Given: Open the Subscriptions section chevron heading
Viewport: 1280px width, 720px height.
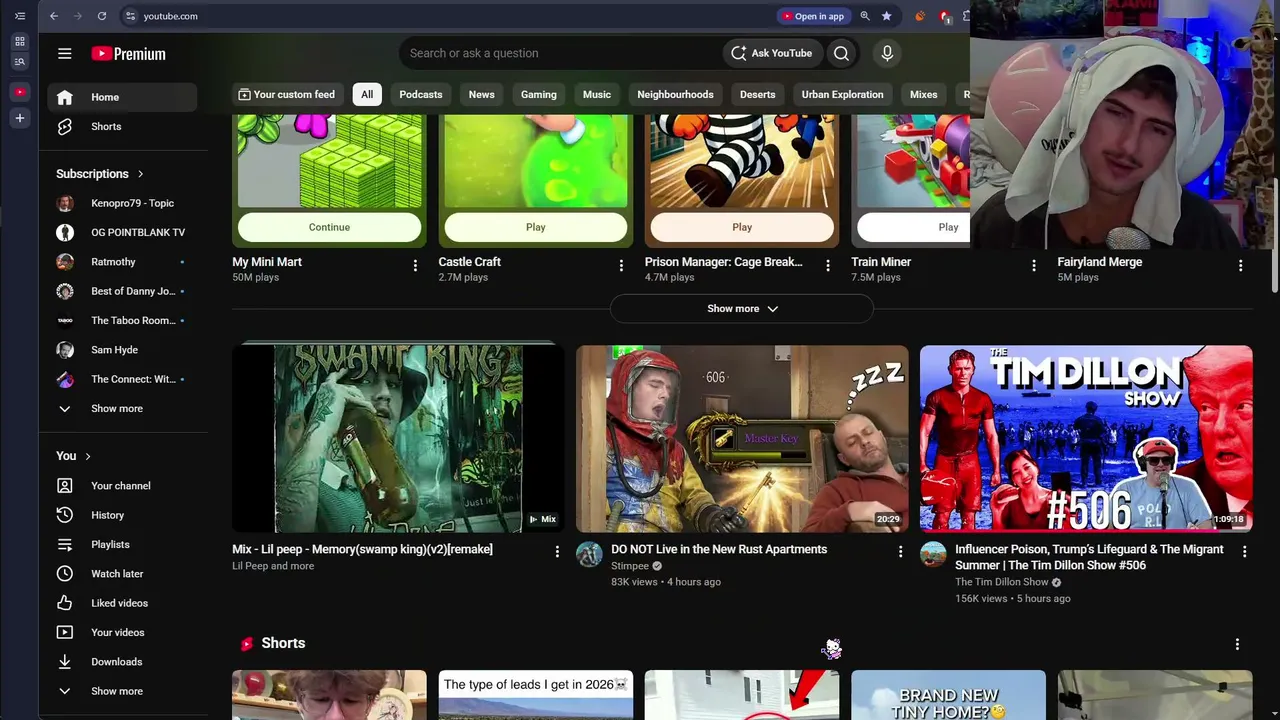Looking at the screenshot, I should click(100, 174).
